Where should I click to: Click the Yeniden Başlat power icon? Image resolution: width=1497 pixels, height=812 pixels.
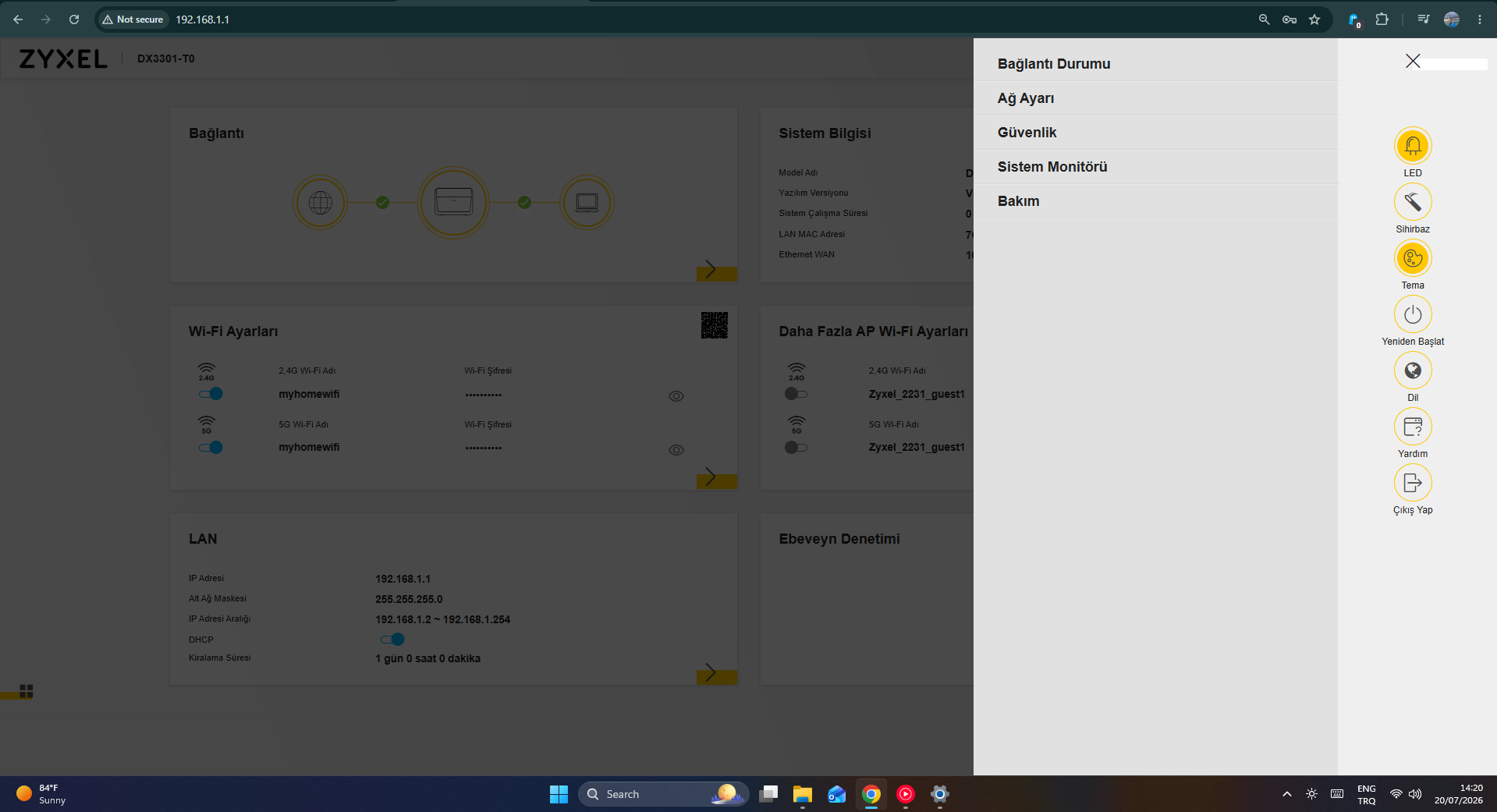[x=1413, y=314]
